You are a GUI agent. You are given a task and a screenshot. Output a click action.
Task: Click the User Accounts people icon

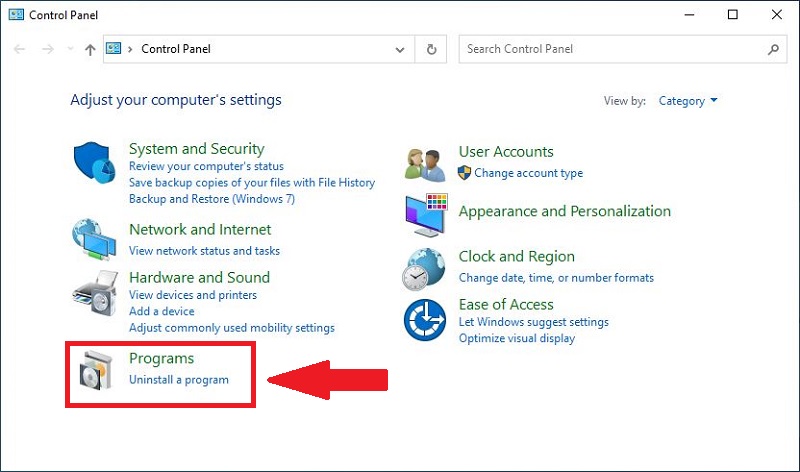coord(424,162)
